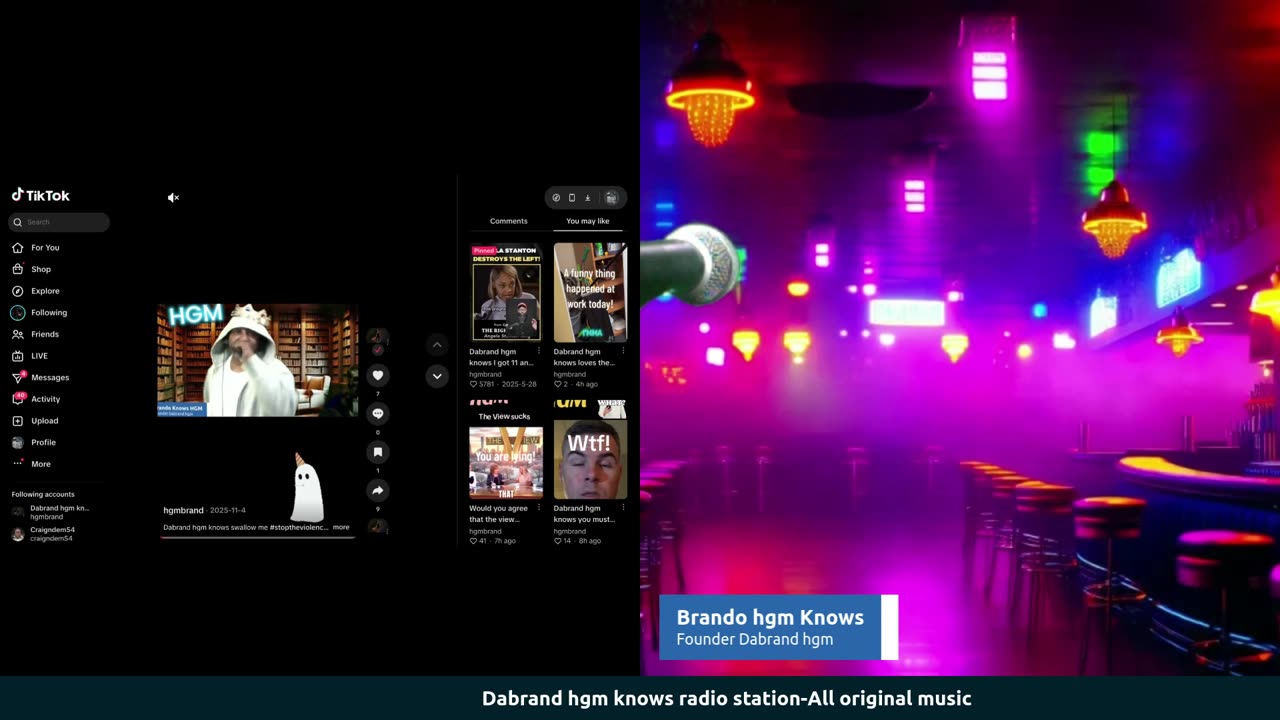This screenshot has width=1280, height=720.
Task: Open 'A funny thing happened at work' thumbnail
Action: [x=590, y=293]
